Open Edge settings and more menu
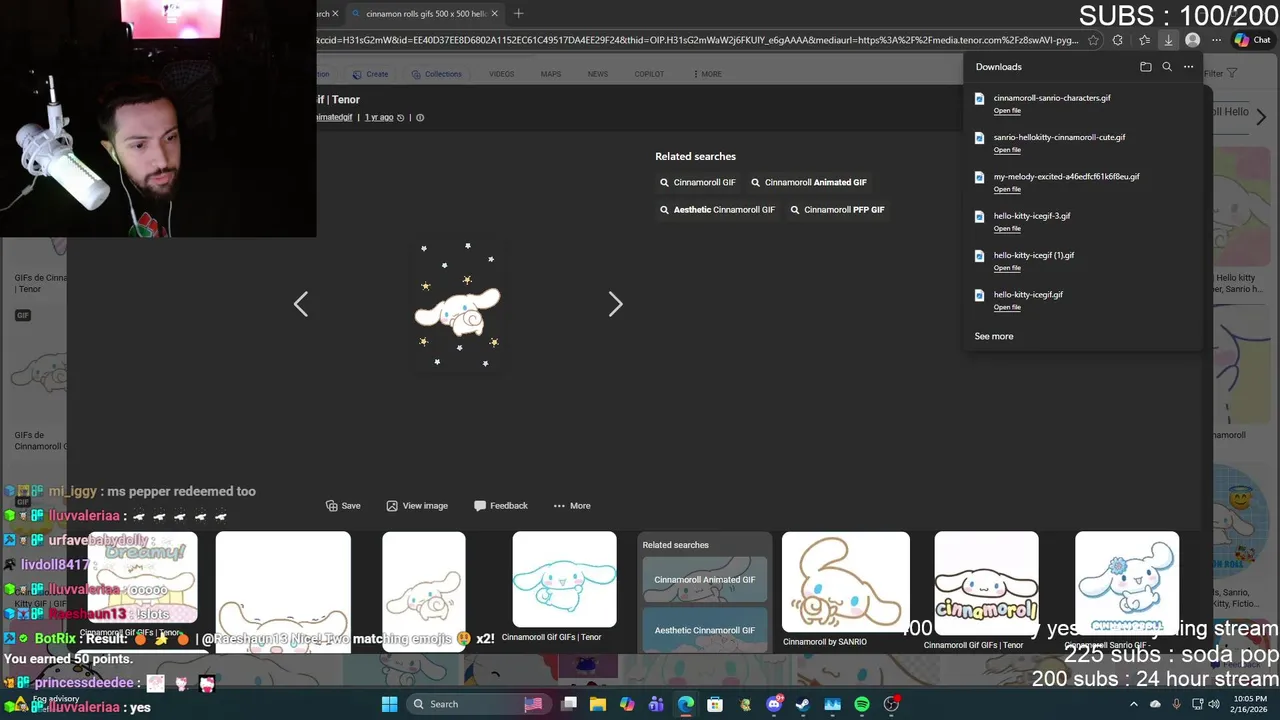The height and width of the screenshot is (720, 1280). tap(1216, 40)
